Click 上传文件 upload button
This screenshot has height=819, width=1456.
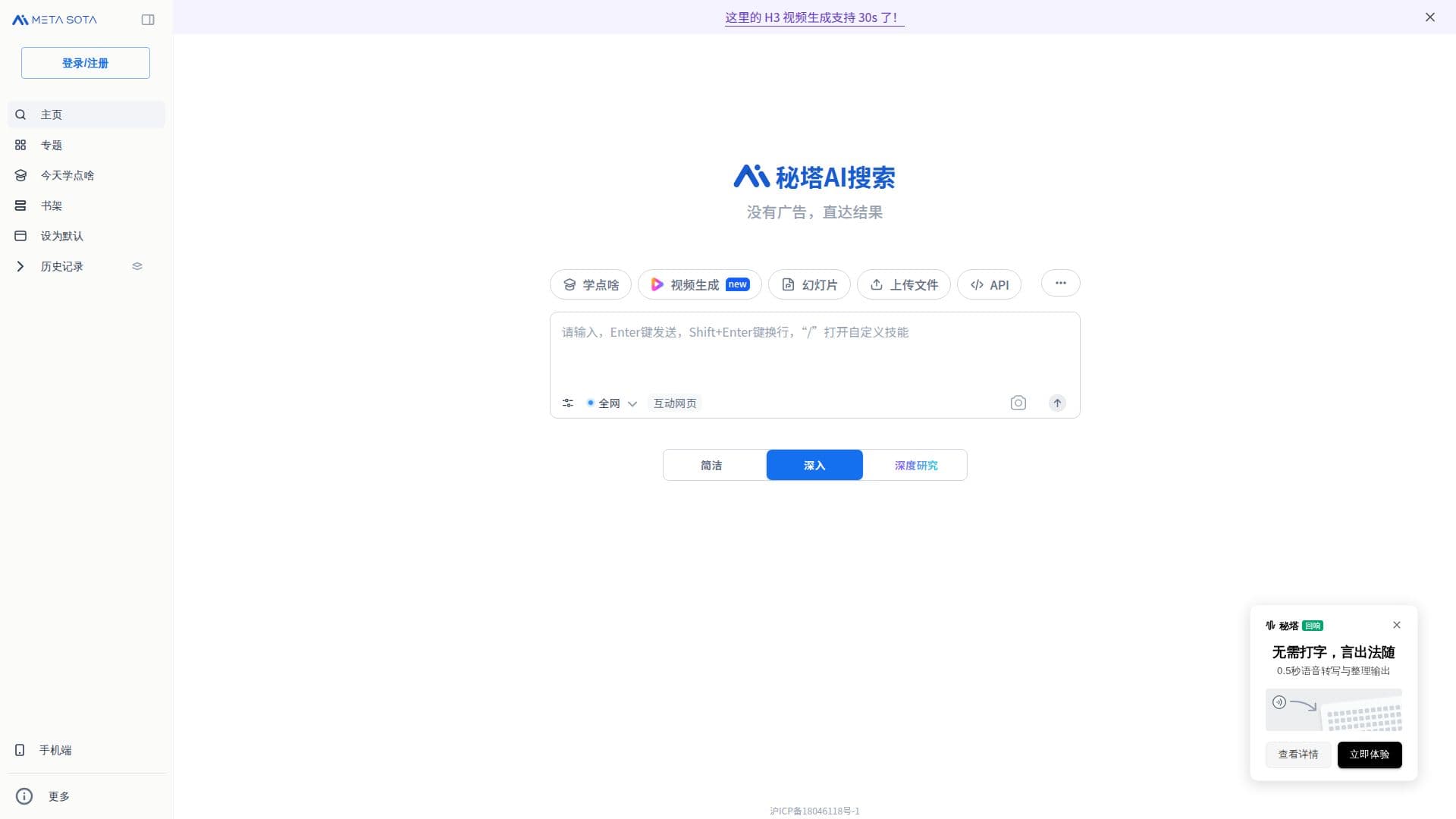pos(904,284)
